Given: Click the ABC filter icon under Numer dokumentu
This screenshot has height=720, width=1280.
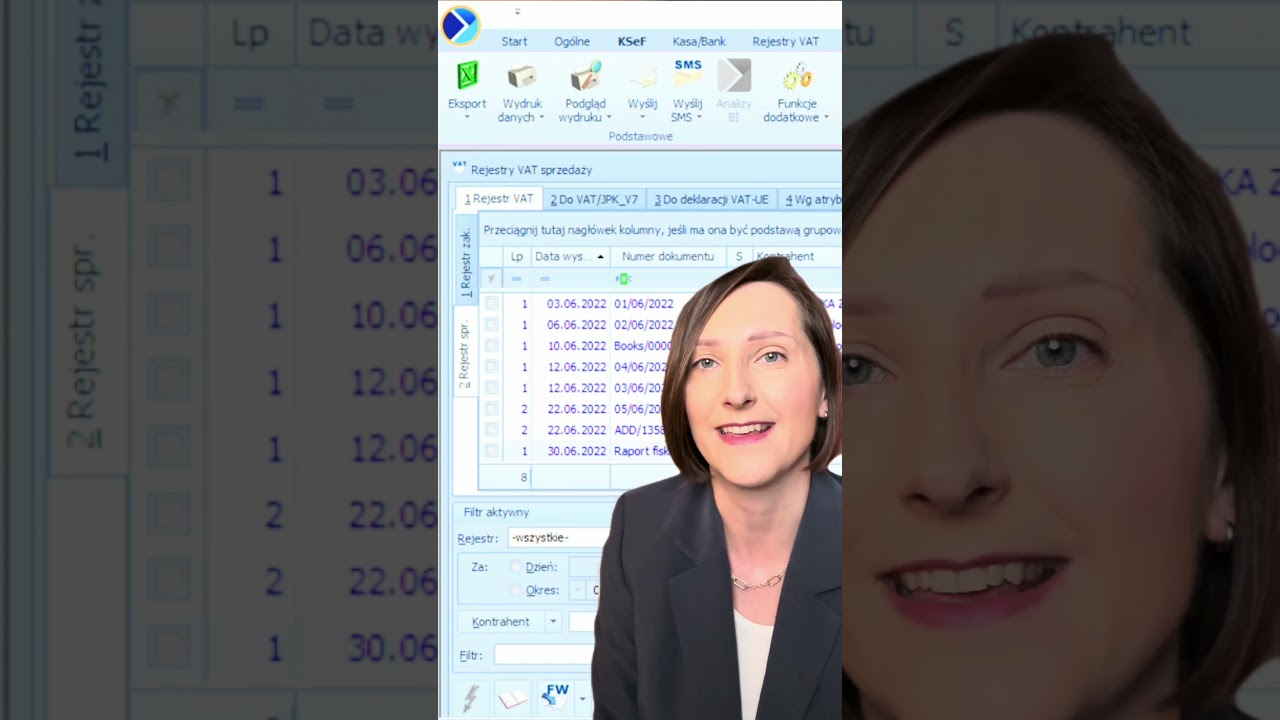Looking at the screenshot, I should (x=623, y=279).
